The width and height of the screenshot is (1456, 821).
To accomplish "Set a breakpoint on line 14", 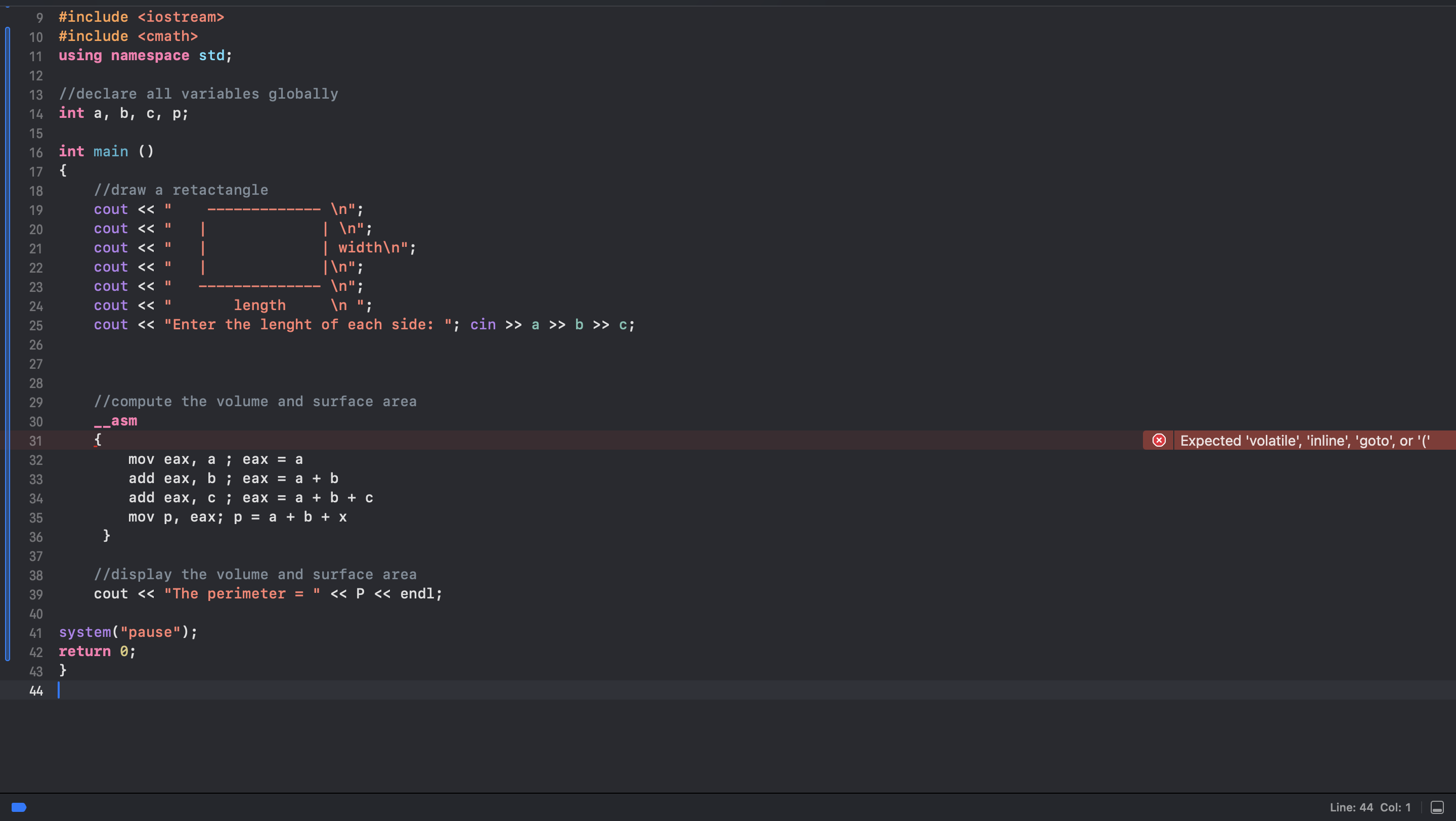I will tap(35, 114).
